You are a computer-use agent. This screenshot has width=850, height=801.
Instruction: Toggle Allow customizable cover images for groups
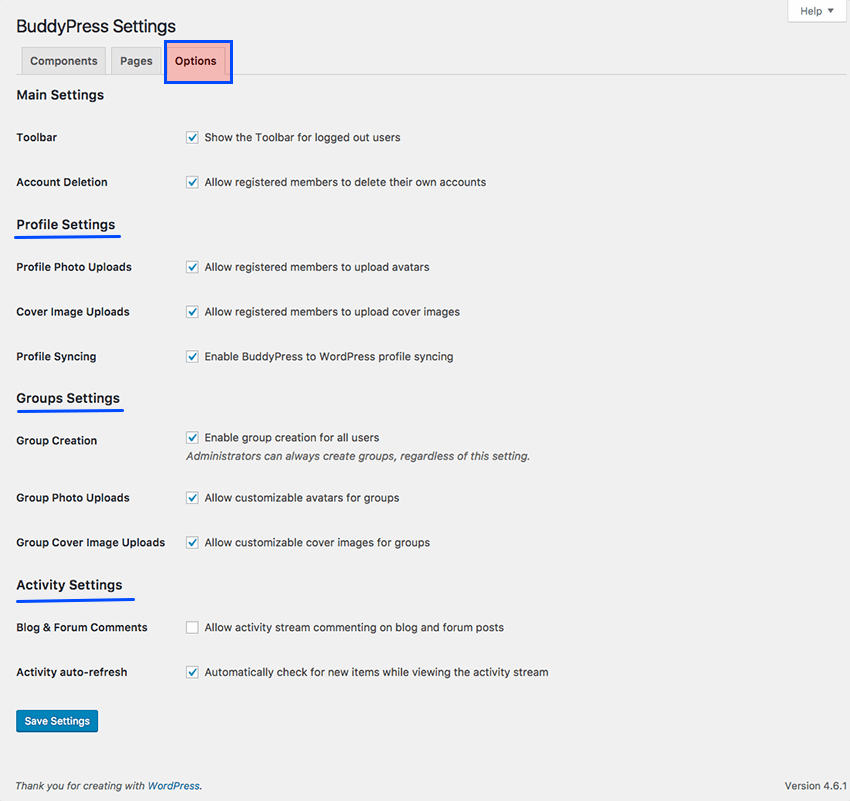[x=192, y=542]
